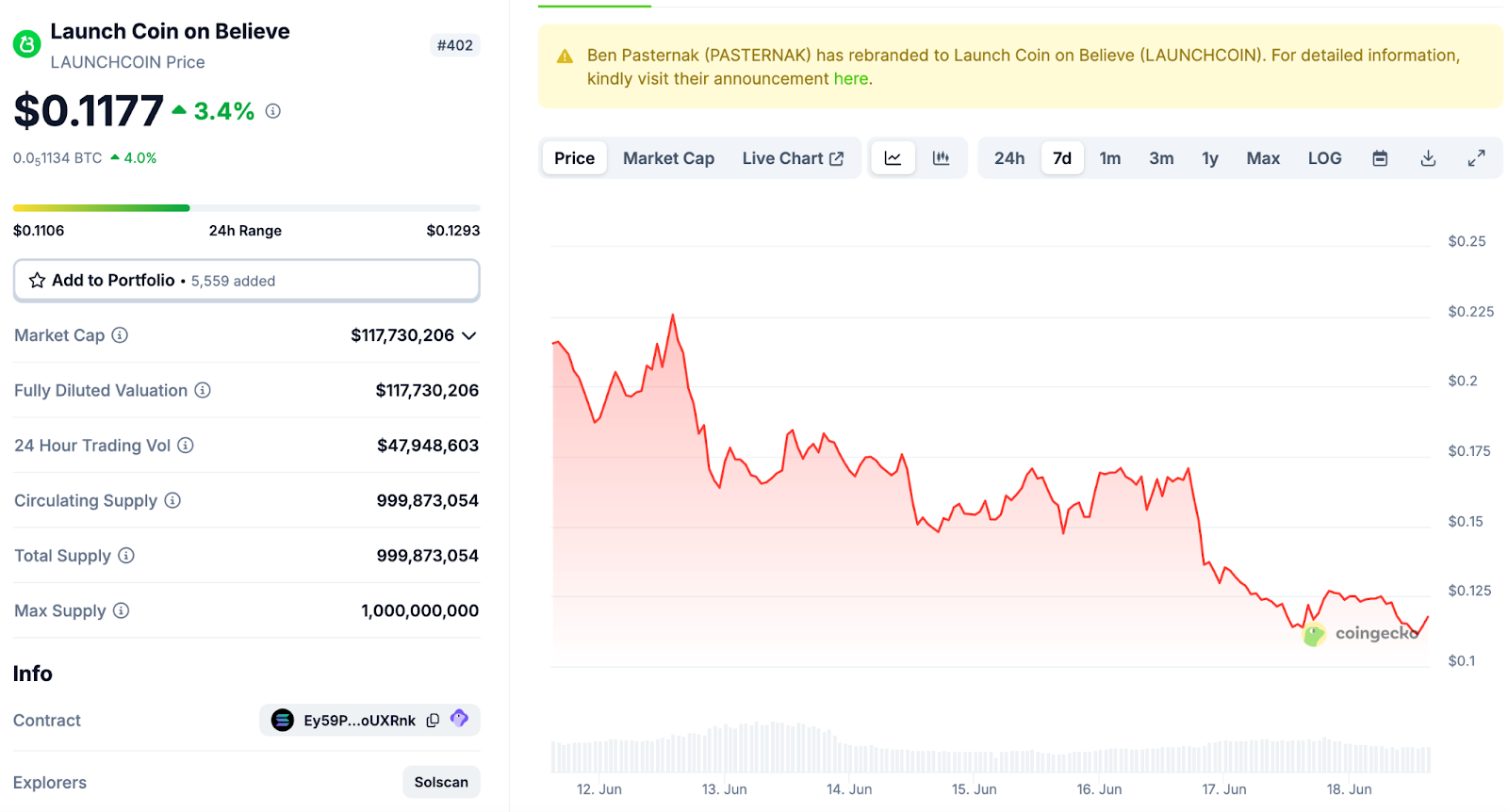Click the yellow warning triangle icon
The width and height of the screenshot is (1508, 812).
565,57
